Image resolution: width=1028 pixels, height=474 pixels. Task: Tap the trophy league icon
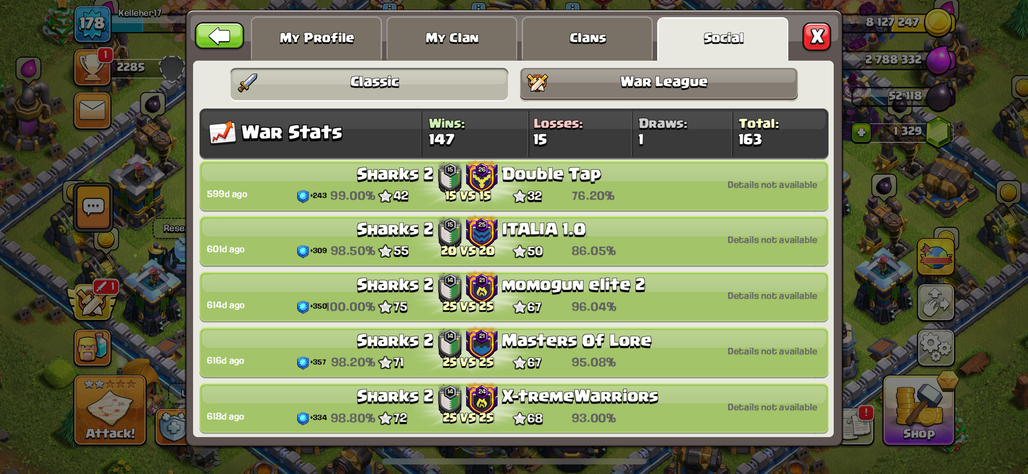[x=92, y=67]
